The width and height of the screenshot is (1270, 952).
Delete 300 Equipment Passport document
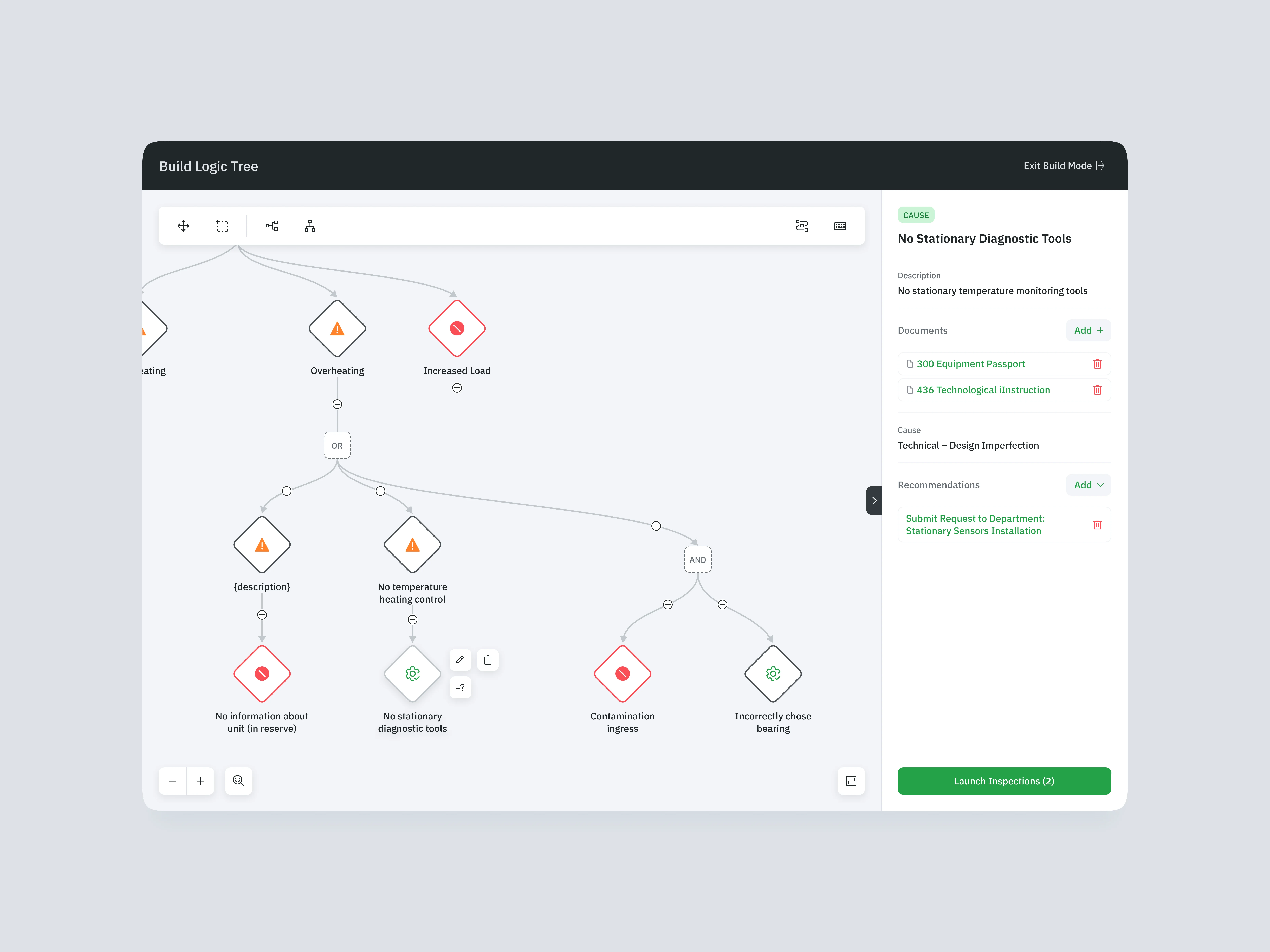1097,364
